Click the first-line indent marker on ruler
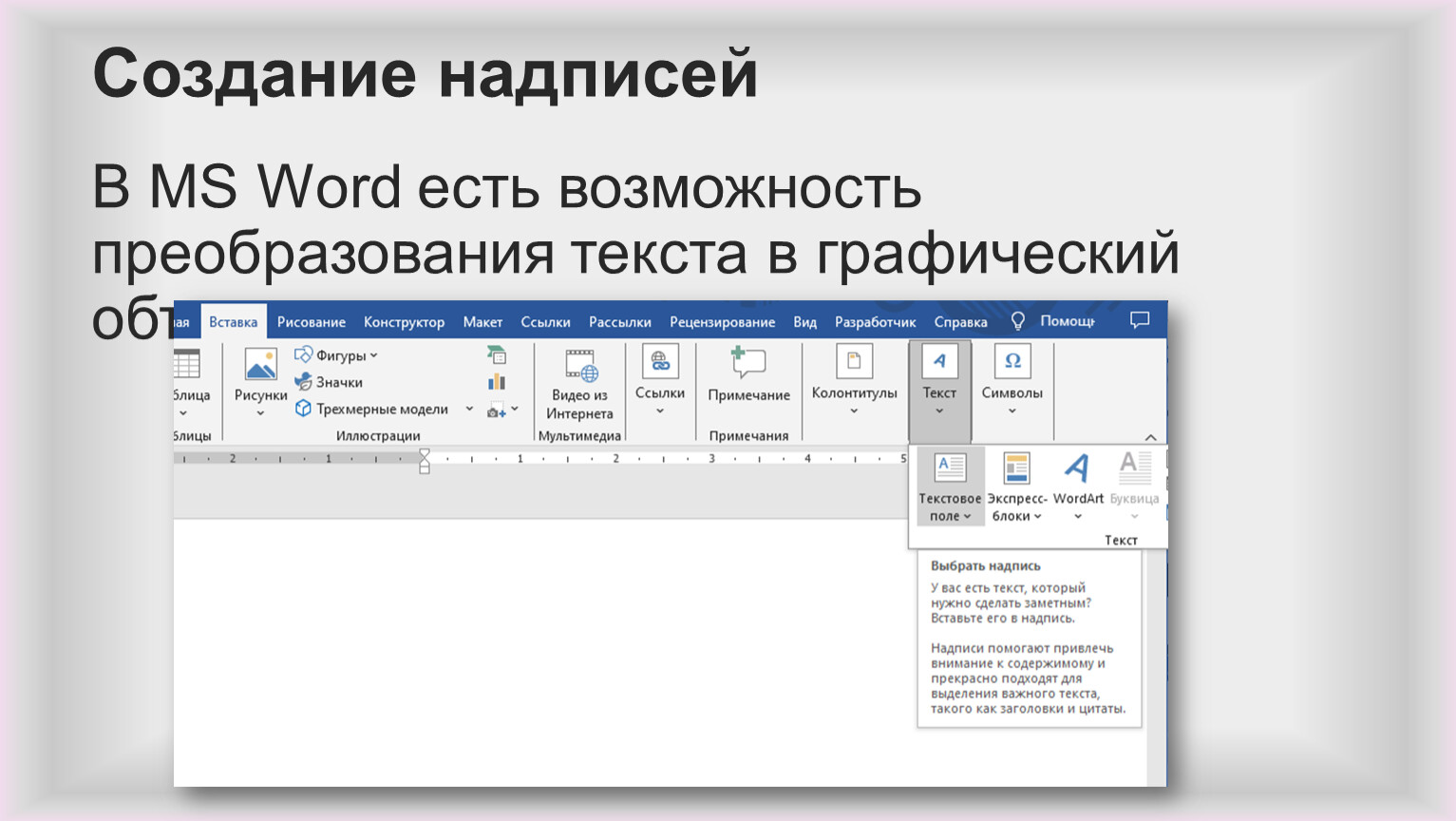Viewport: 1456px width, 821px height. coord(425,453)
